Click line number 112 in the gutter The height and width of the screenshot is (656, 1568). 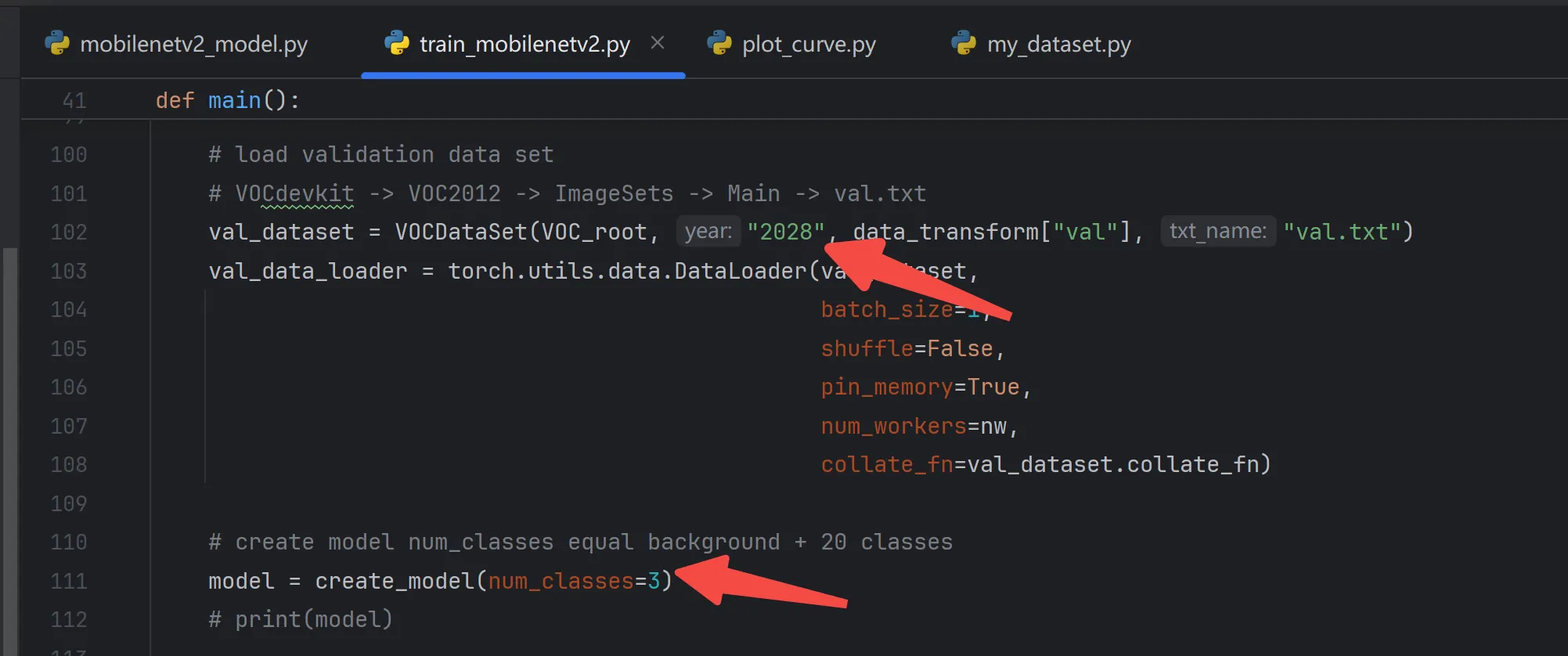pos(69,620)
